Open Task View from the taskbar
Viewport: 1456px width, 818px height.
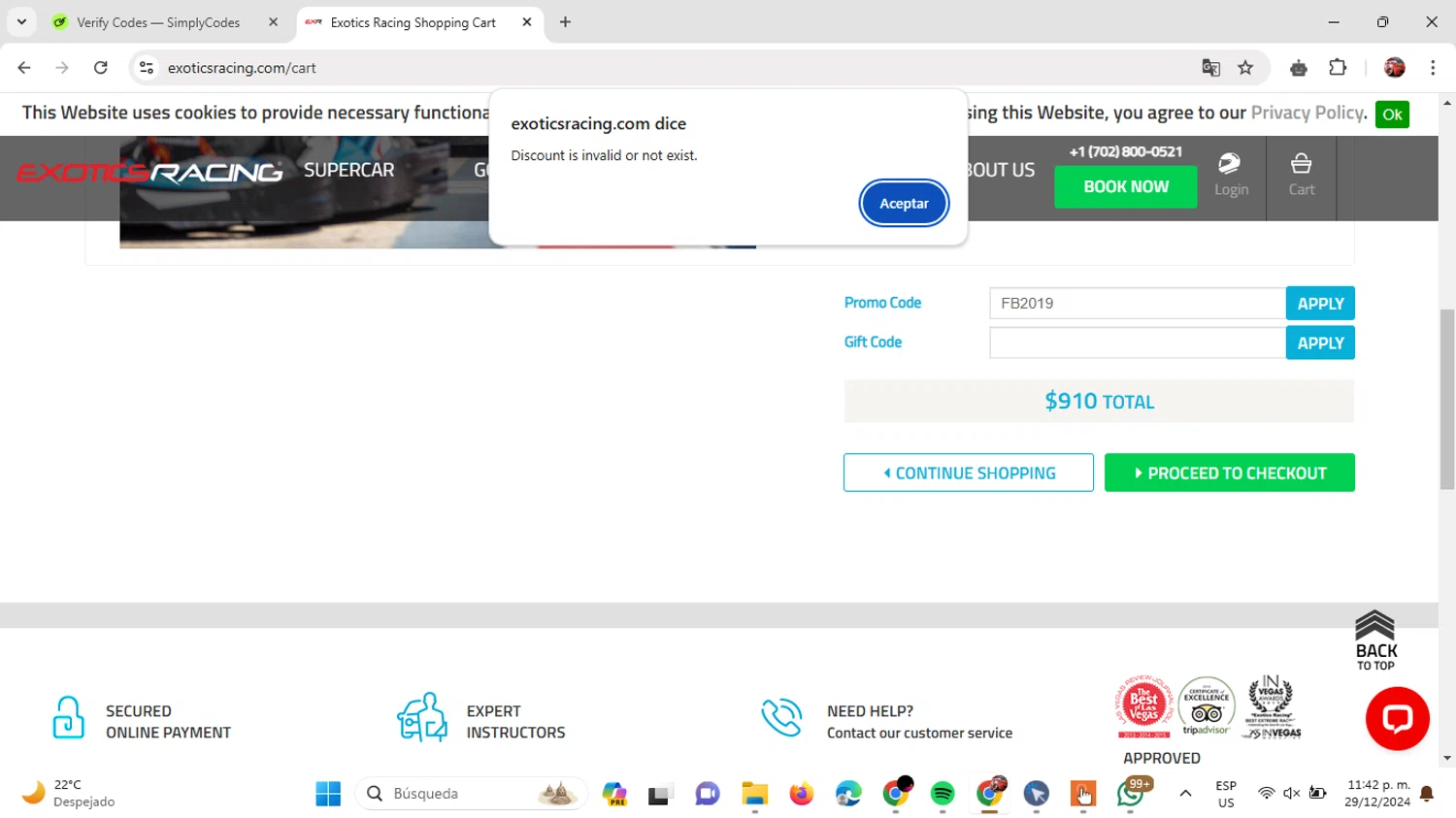pos(660,794)
